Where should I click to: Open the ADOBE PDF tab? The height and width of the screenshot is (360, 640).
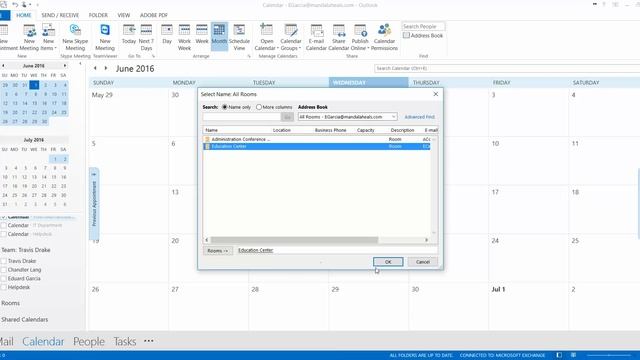[x=154, y=15]
